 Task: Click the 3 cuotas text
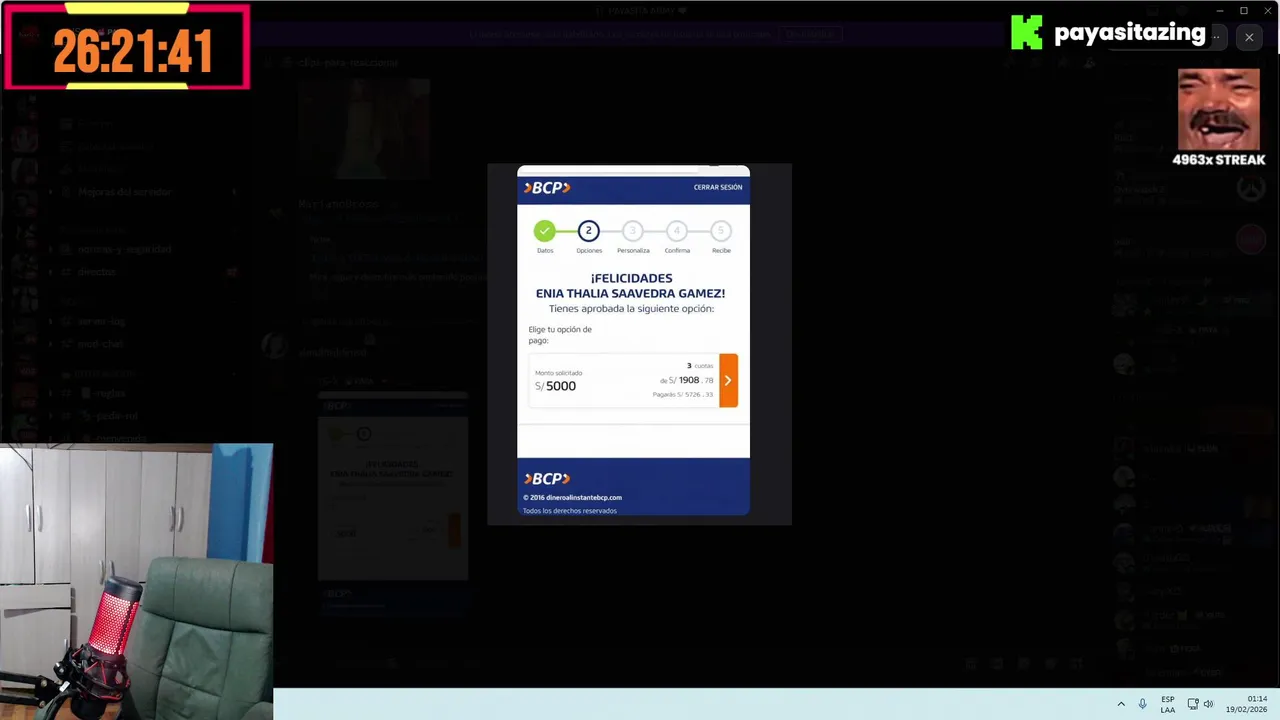(x=700, y=366)
